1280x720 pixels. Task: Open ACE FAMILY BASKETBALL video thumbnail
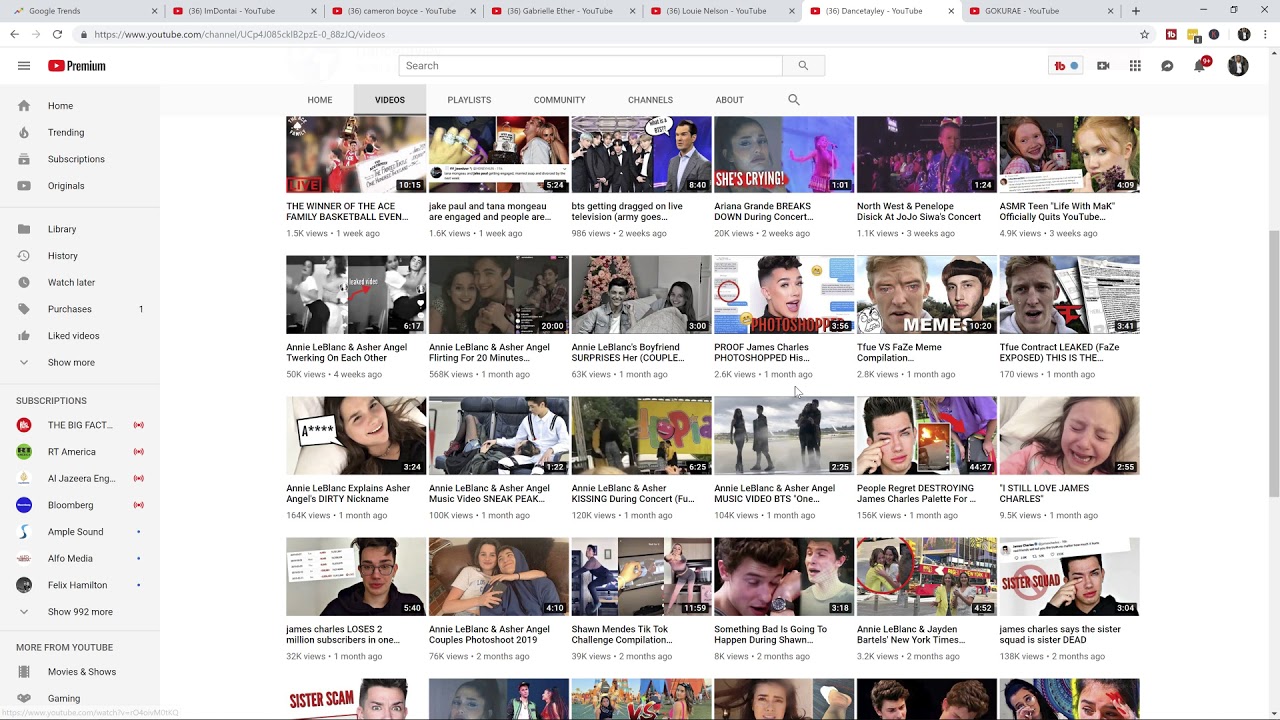click(x=356, y=155)
